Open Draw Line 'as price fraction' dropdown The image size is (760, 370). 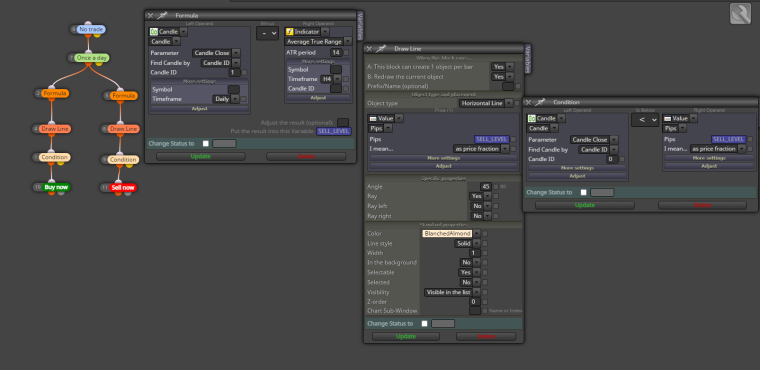(481, 149)
